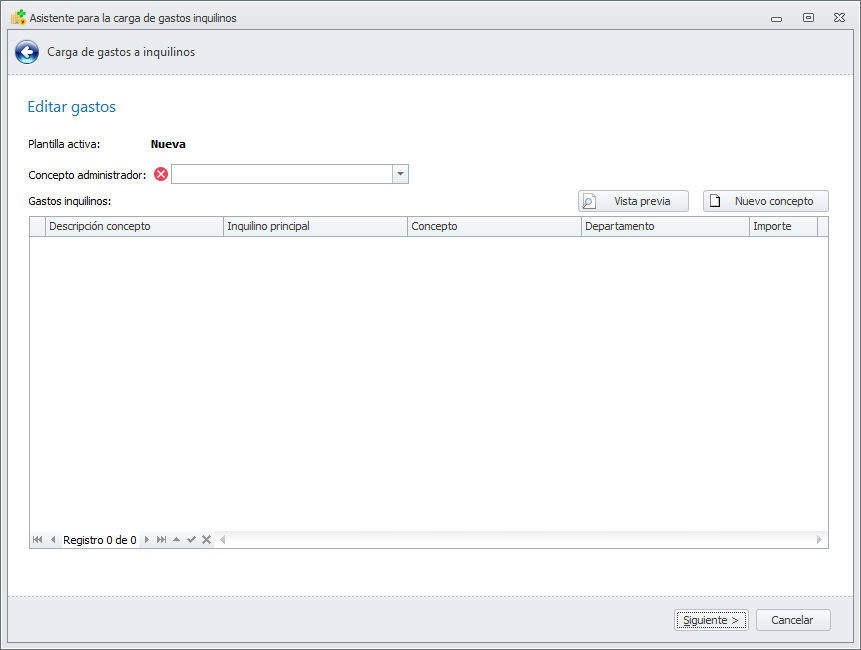
Task: Click the Departamento column header
Action: (665, 226)
